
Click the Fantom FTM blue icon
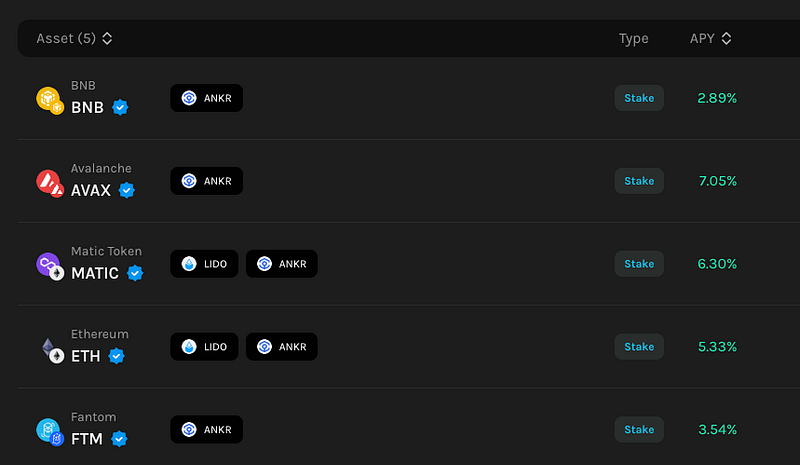click(49, 432)
